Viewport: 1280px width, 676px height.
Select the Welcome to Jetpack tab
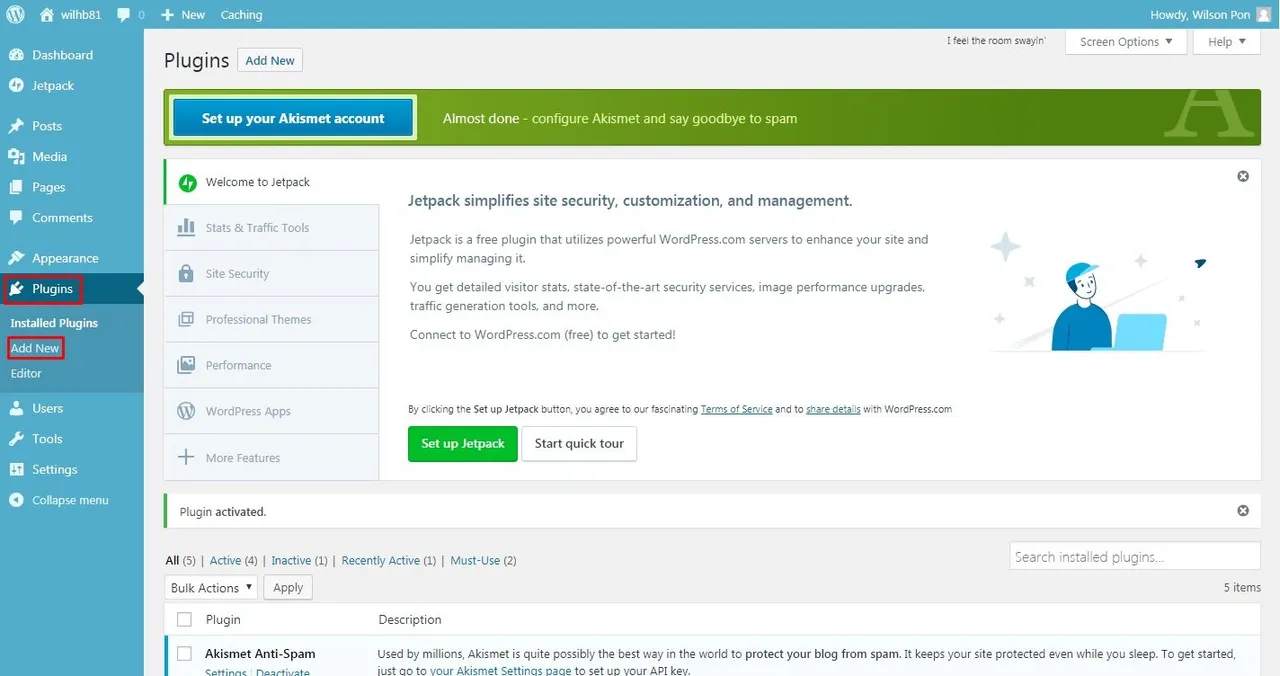(272, 182)
